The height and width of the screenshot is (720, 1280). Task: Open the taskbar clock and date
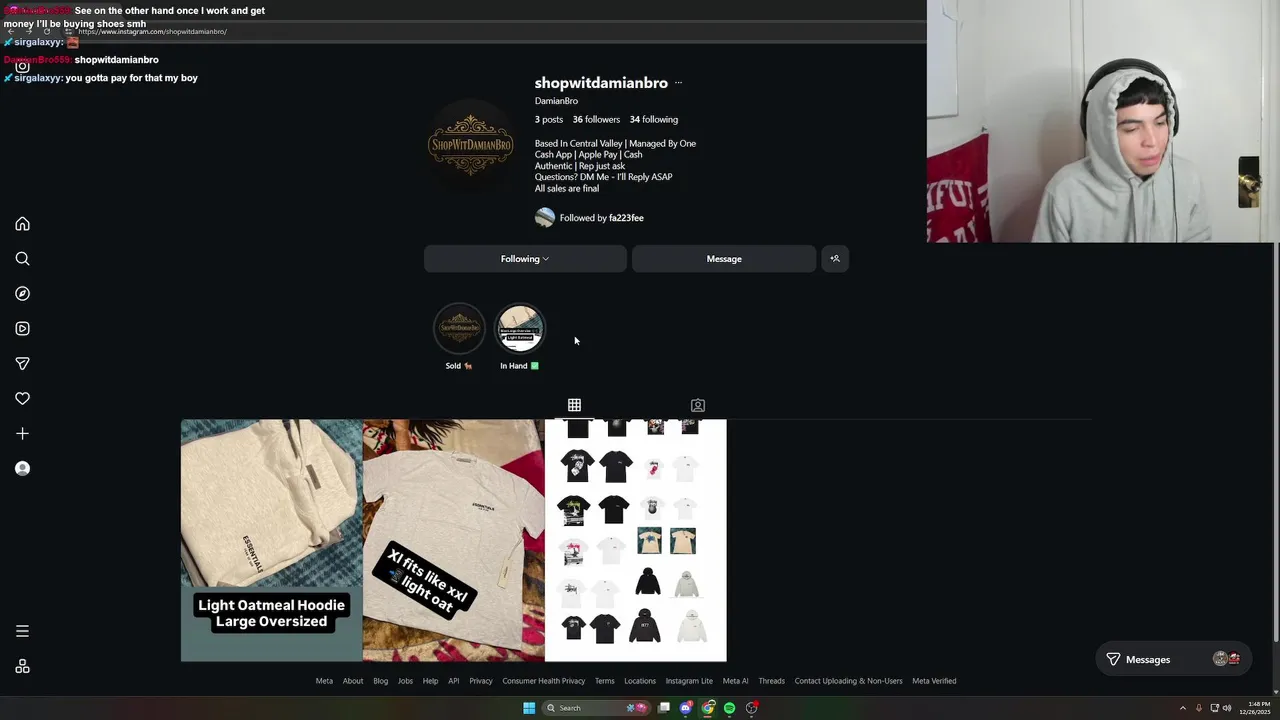point(1255,708)
